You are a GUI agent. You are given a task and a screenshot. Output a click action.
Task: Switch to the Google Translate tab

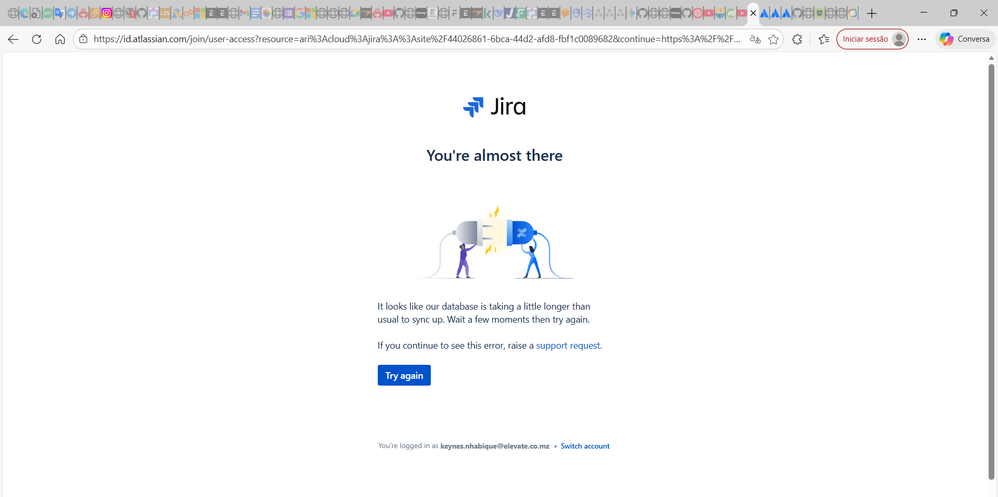59,13
